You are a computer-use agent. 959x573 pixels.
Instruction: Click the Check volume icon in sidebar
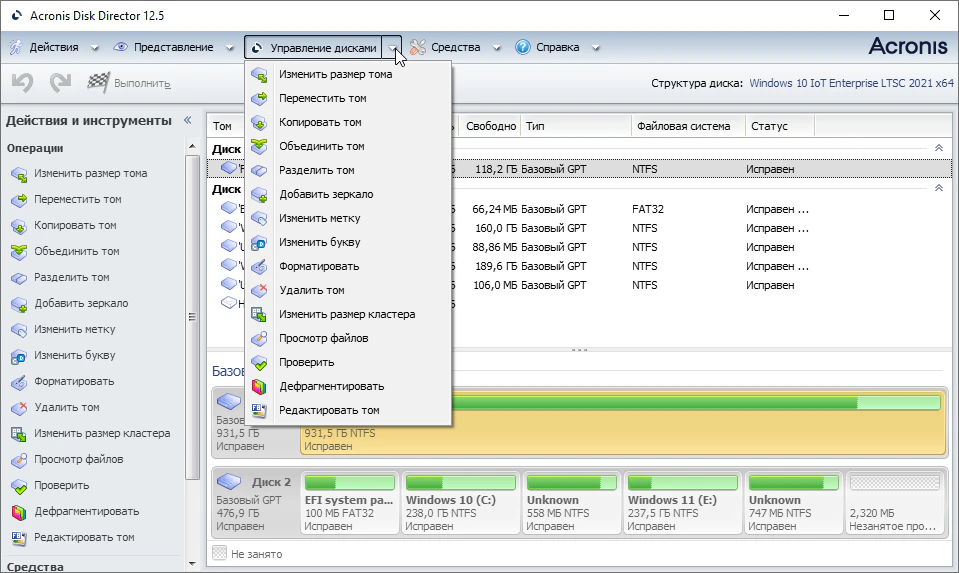tap(18, 486)
